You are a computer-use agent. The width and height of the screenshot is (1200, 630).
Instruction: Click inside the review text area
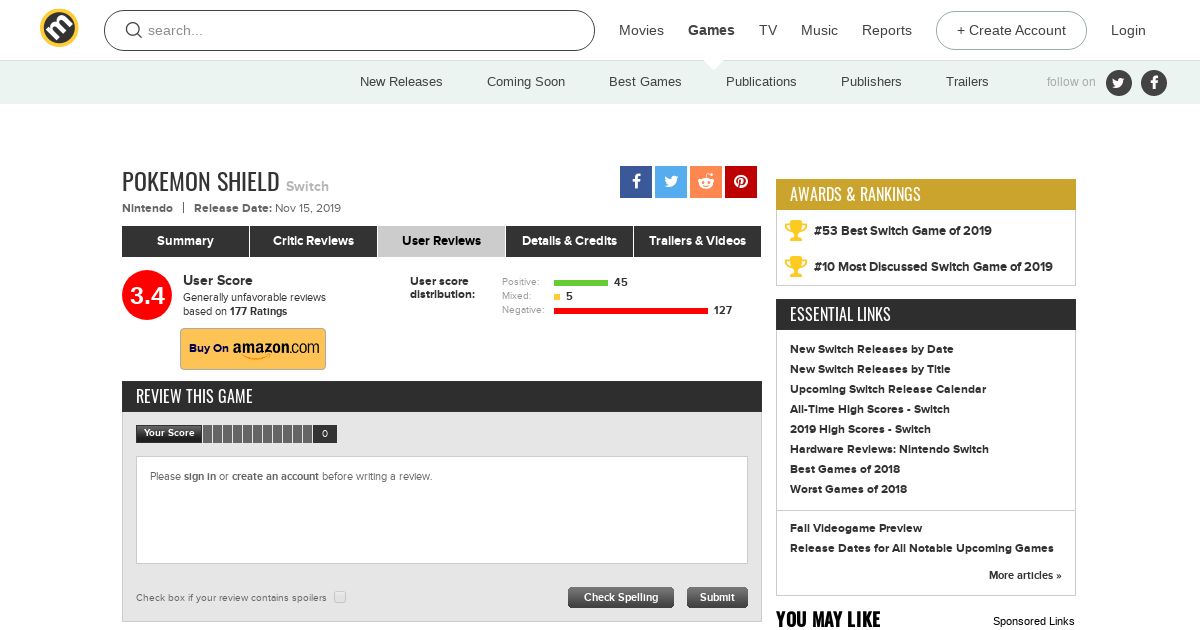pos(442,510)
